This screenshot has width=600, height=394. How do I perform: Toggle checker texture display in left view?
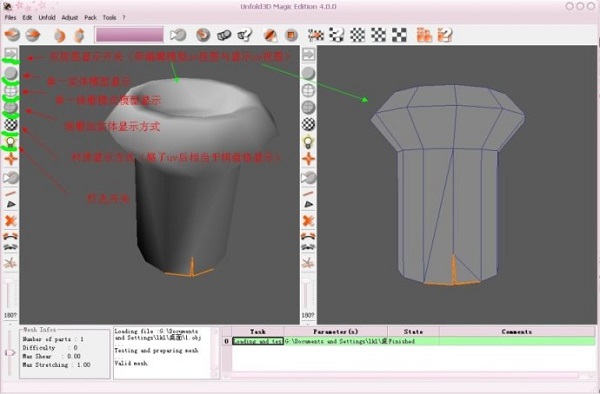pyautogui.click(x=11, y=124)
